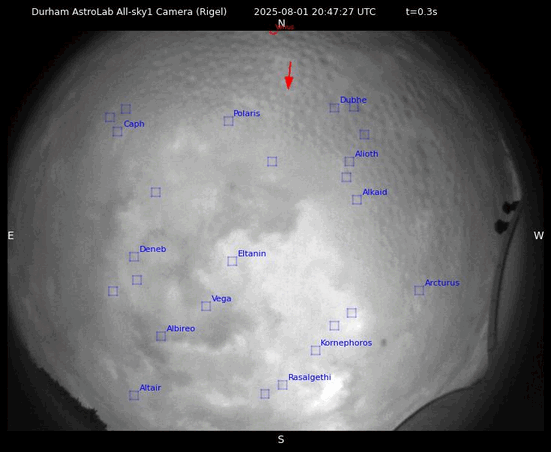Viewport: 551px width, 452px height.
Task: Click the S compass direction label
Action: coord(281,439)
